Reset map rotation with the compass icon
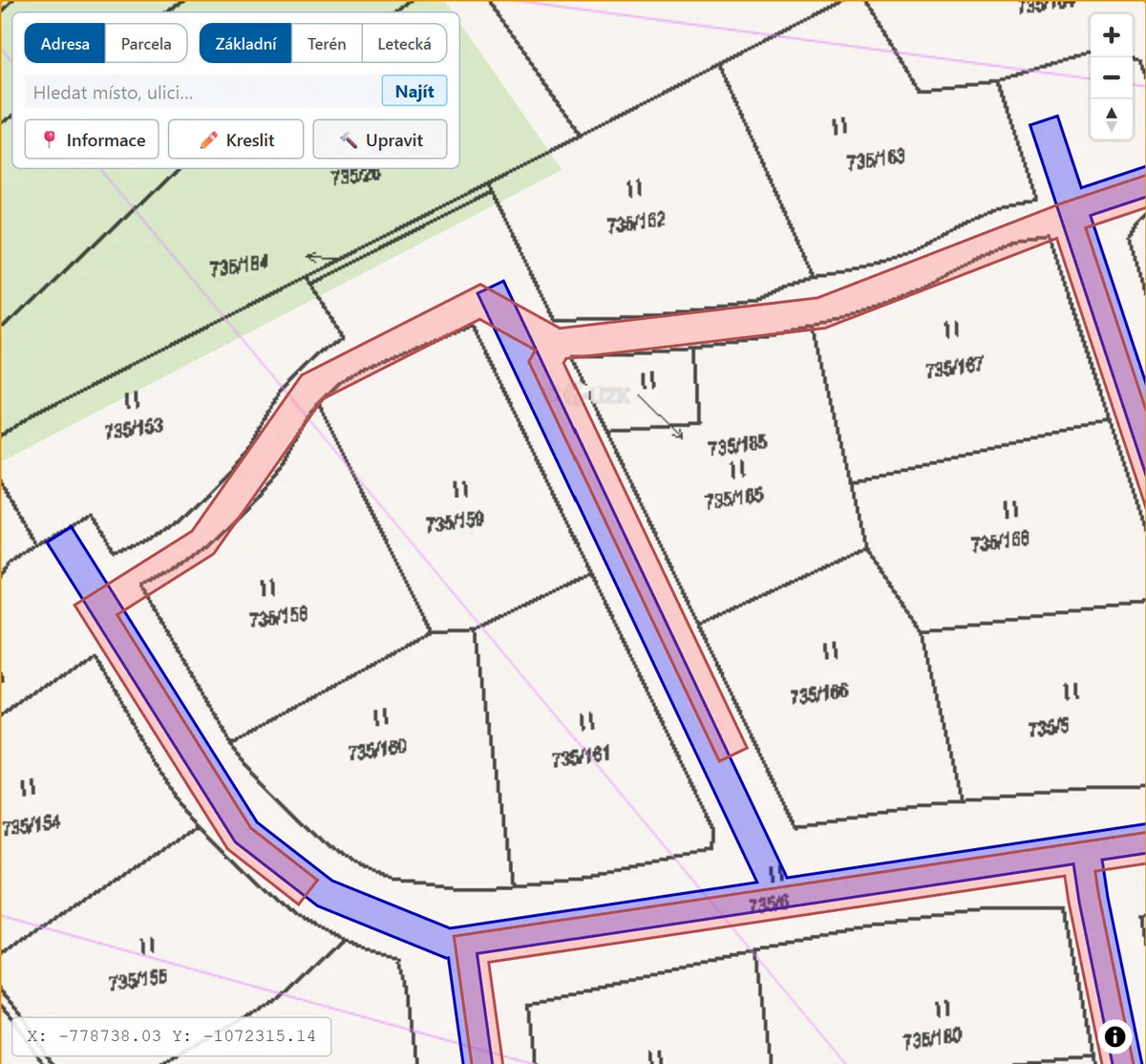Viewport: 1146px width, 1064px height. point(1111,119)
